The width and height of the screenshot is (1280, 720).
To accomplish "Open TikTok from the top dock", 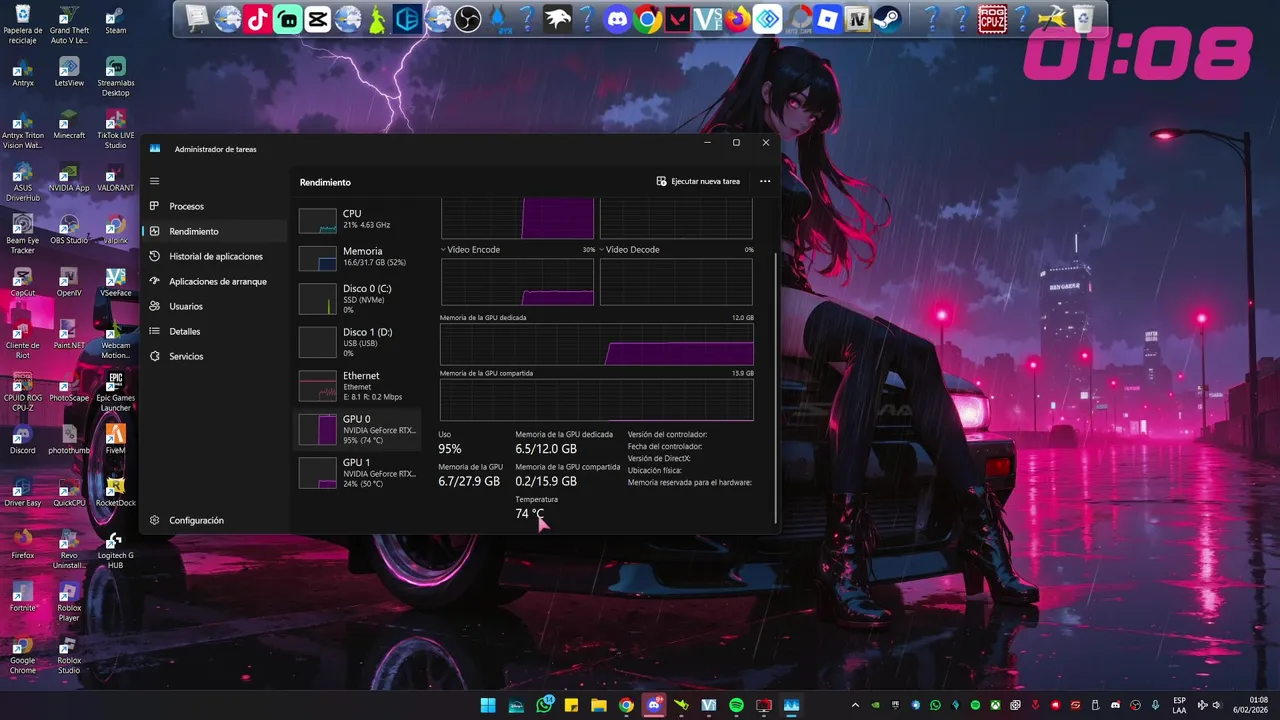I will [257, 19].
